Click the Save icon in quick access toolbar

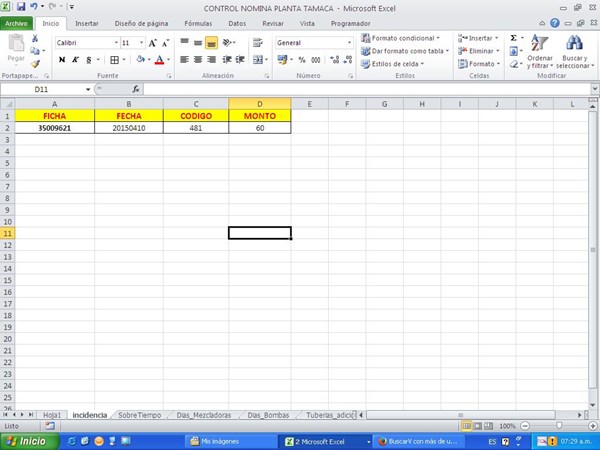pos(21,7)
